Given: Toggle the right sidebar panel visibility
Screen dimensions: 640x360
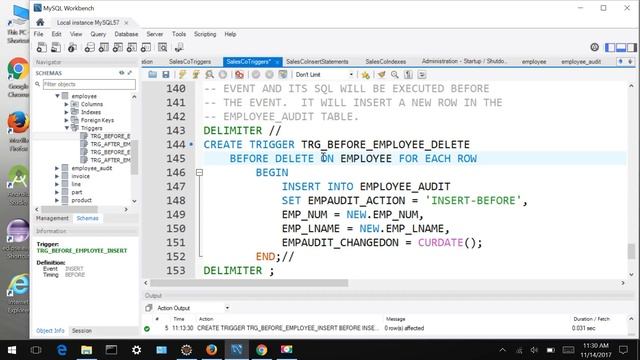Looking at the screenshot, I should [x=632, y=47].
